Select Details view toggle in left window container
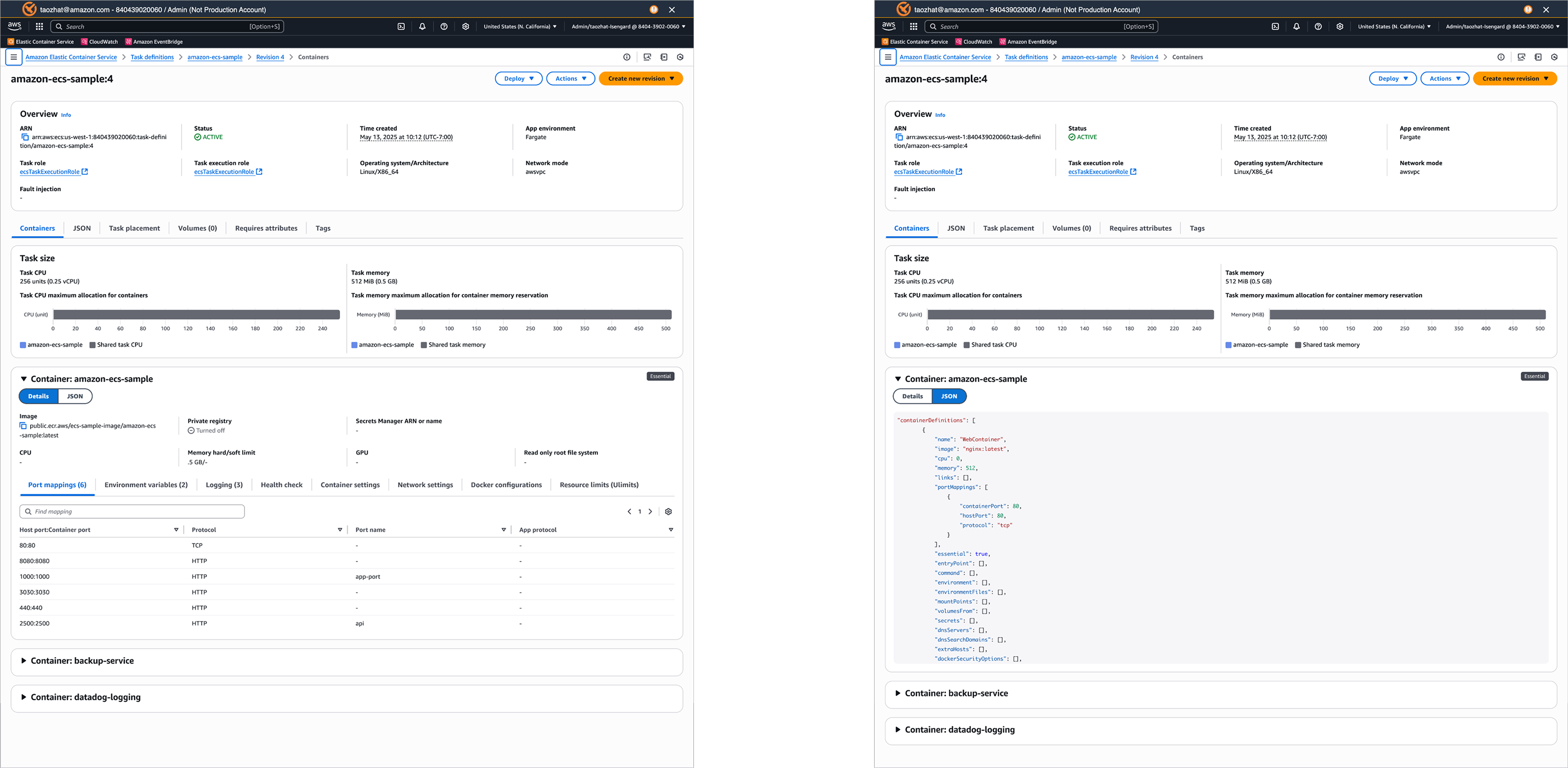 pos(38,397)
